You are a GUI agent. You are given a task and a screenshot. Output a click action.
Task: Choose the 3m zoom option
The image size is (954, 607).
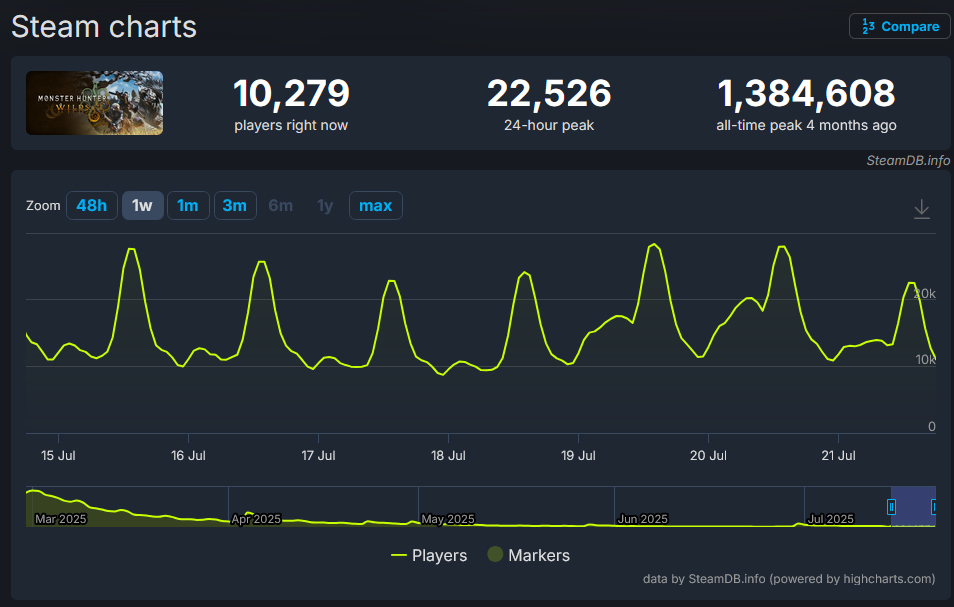[x=235, y=206]
